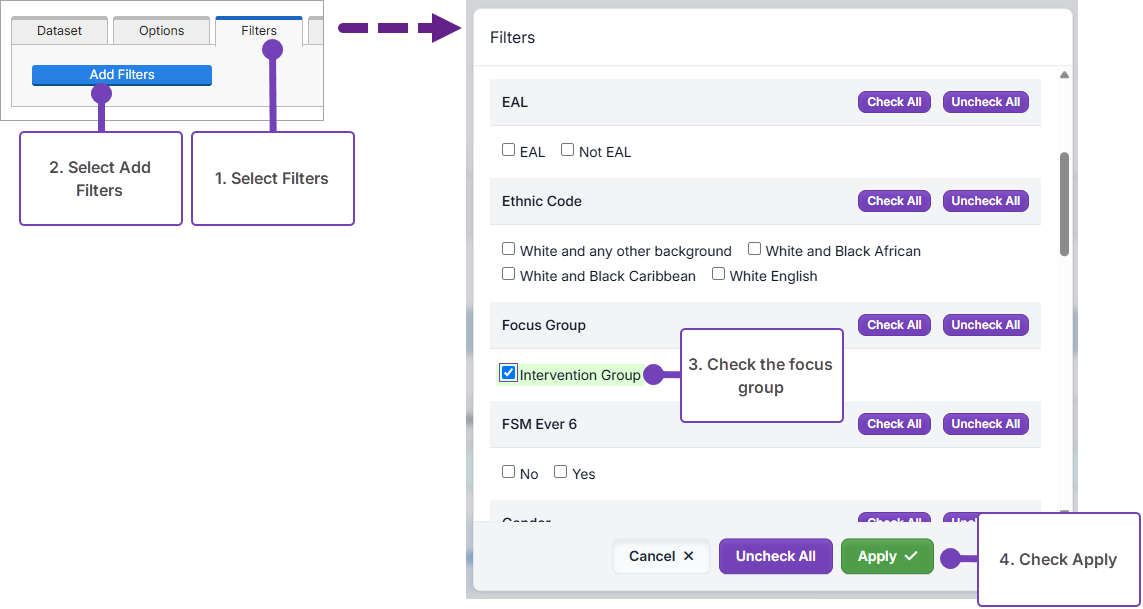The height and width of the screenshot is (609, 1143).
Task: Untick the Intervention Group checkbox
Action: coord(509,374)
